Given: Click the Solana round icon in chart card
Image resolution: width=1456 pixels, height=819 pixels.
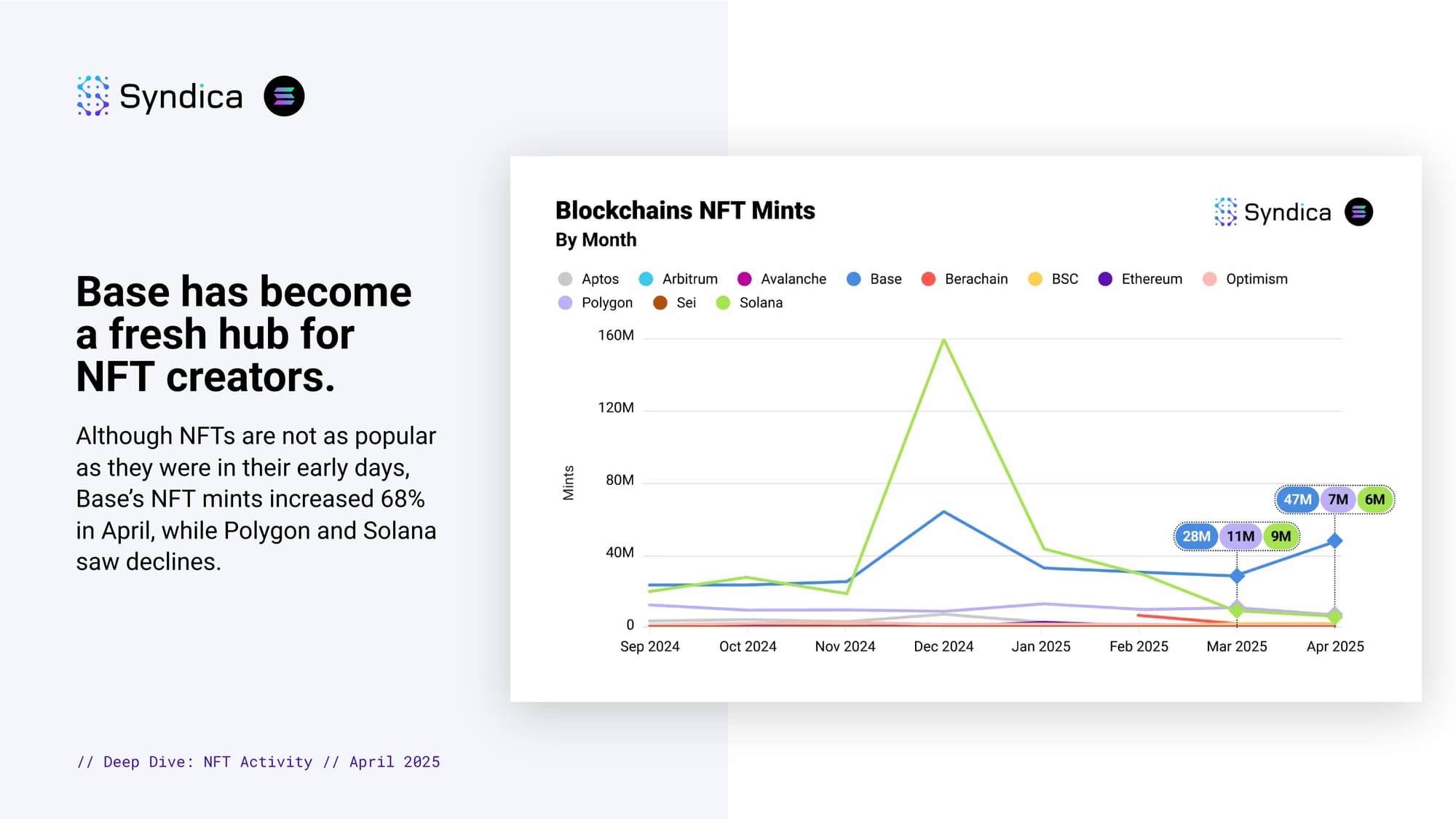Looking at the screenshot, I should [1358, 212].
